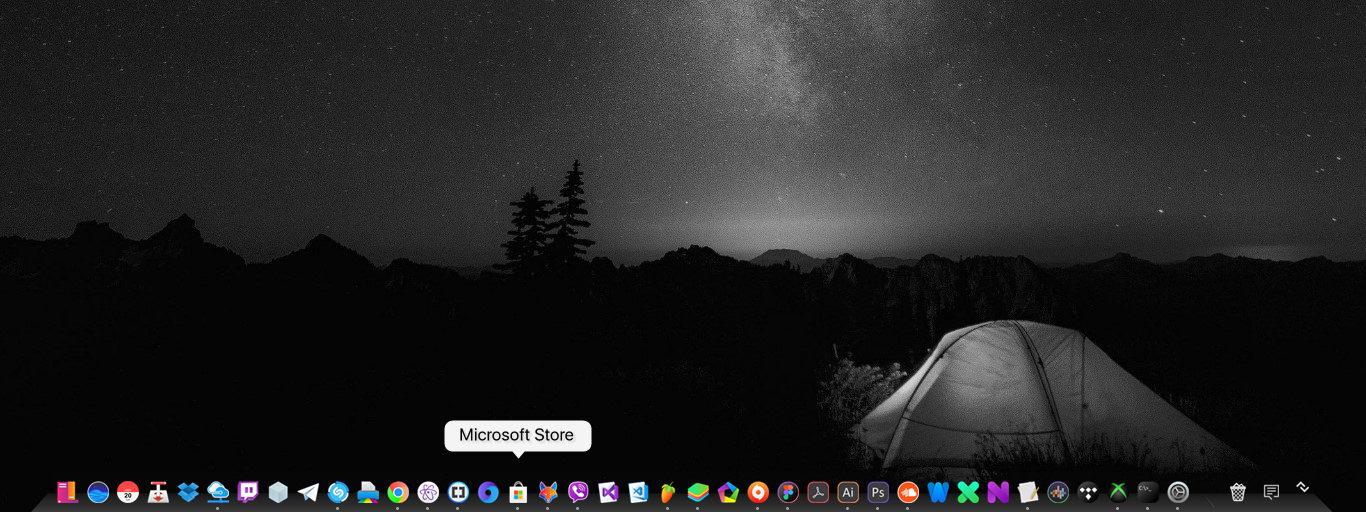Screen dimensions: 1366x512
Task: Launch the blue wave sphere dock app
Action: 98,492
